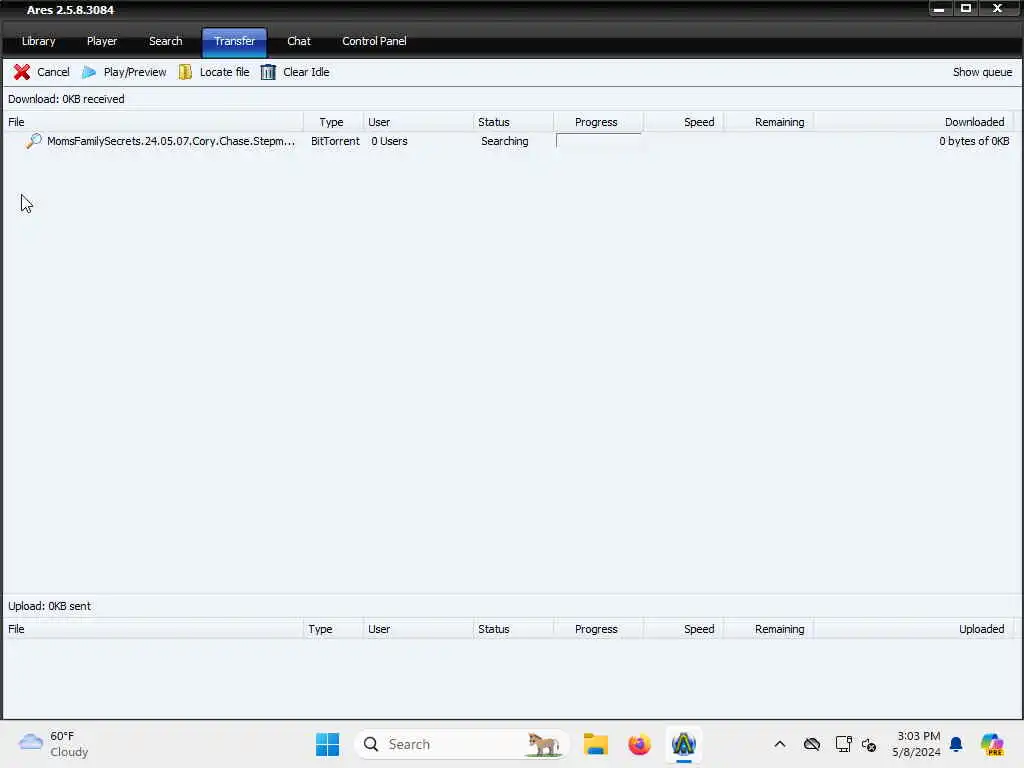Open the Search tab in Ares
The height and width of the screenshot is (768, 1024).
165,41
